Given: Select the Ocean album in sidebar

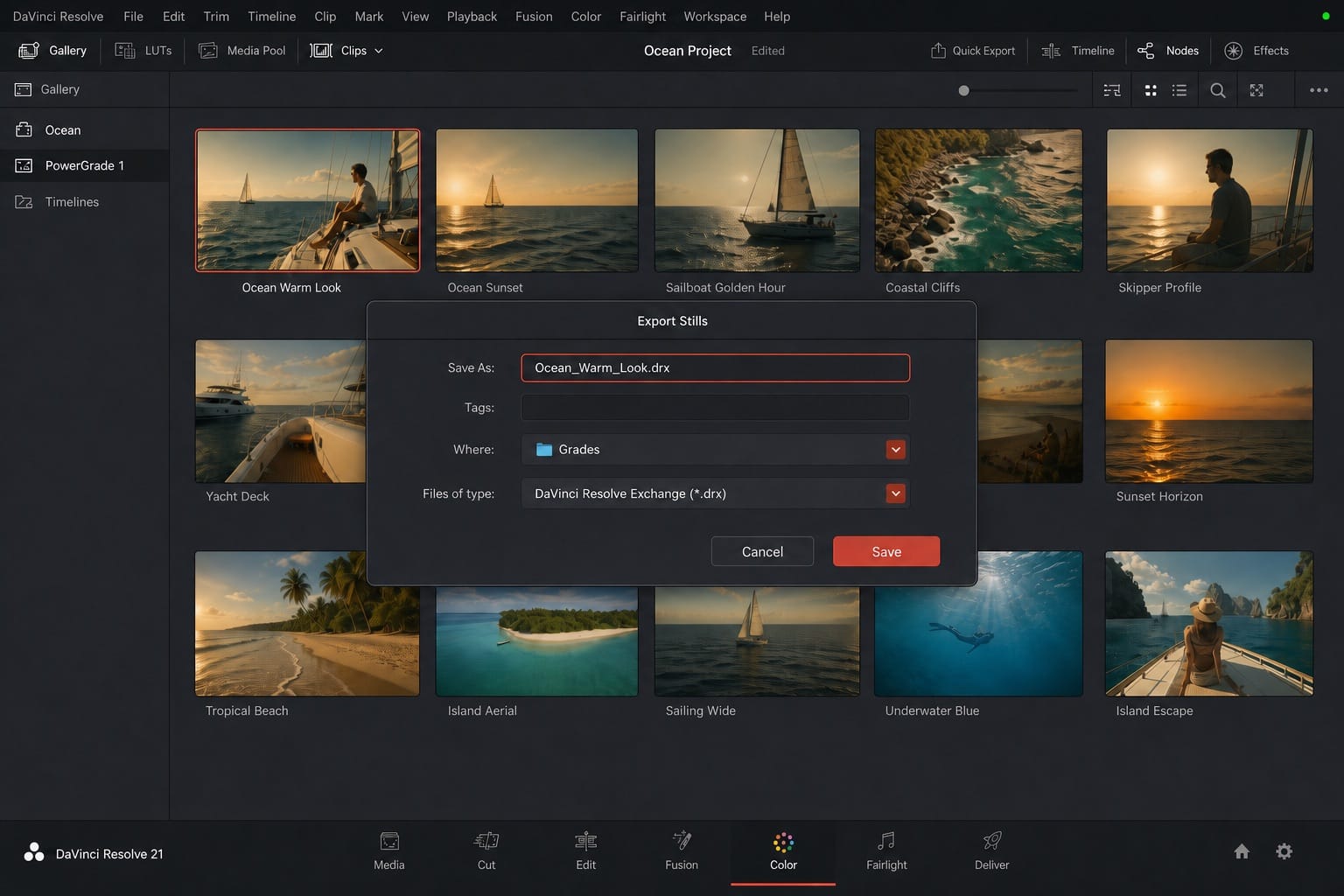Looking at the screenshot, I should pyautogui.click(x=84, y=130).
